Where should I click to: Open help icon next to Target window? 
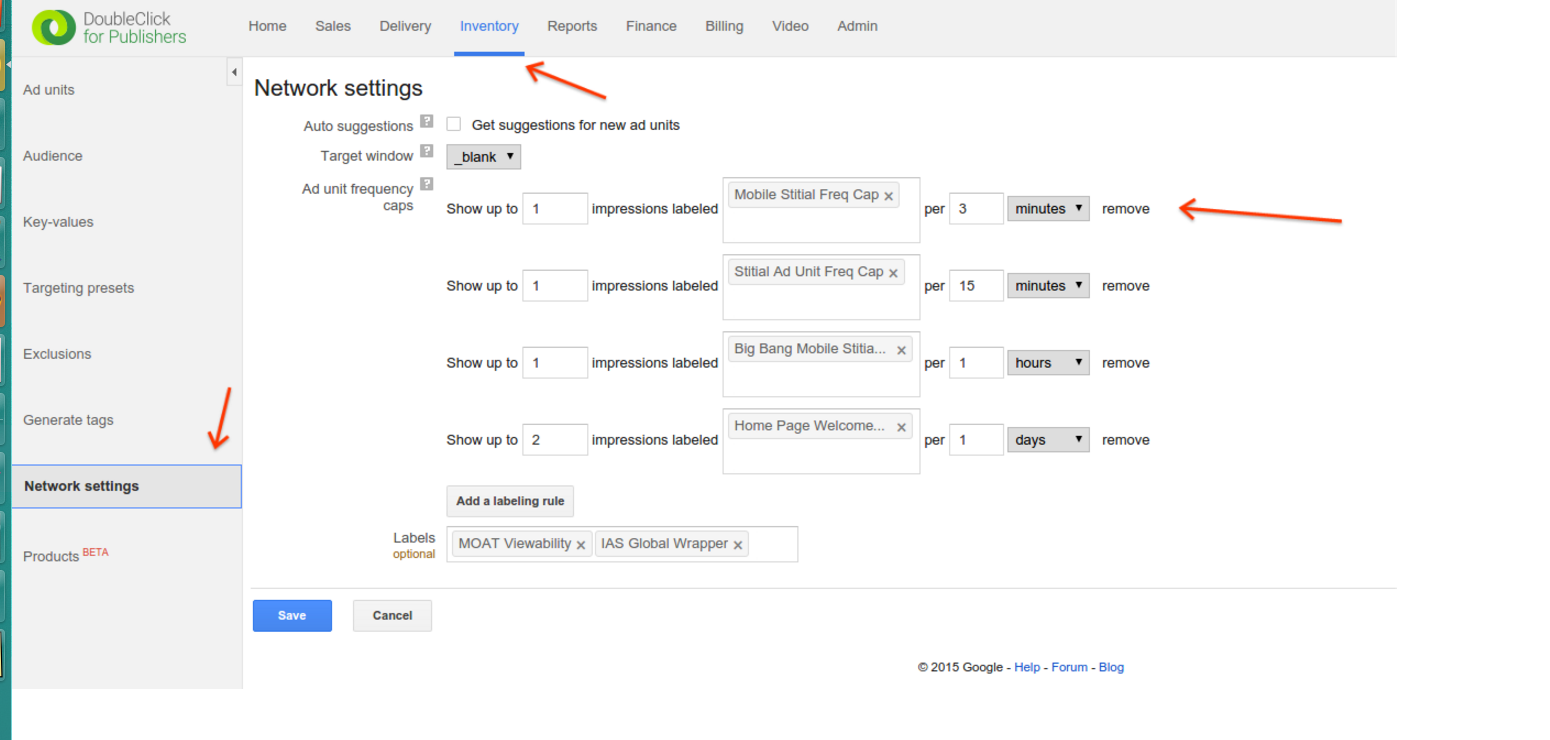[x=427, y=151]
